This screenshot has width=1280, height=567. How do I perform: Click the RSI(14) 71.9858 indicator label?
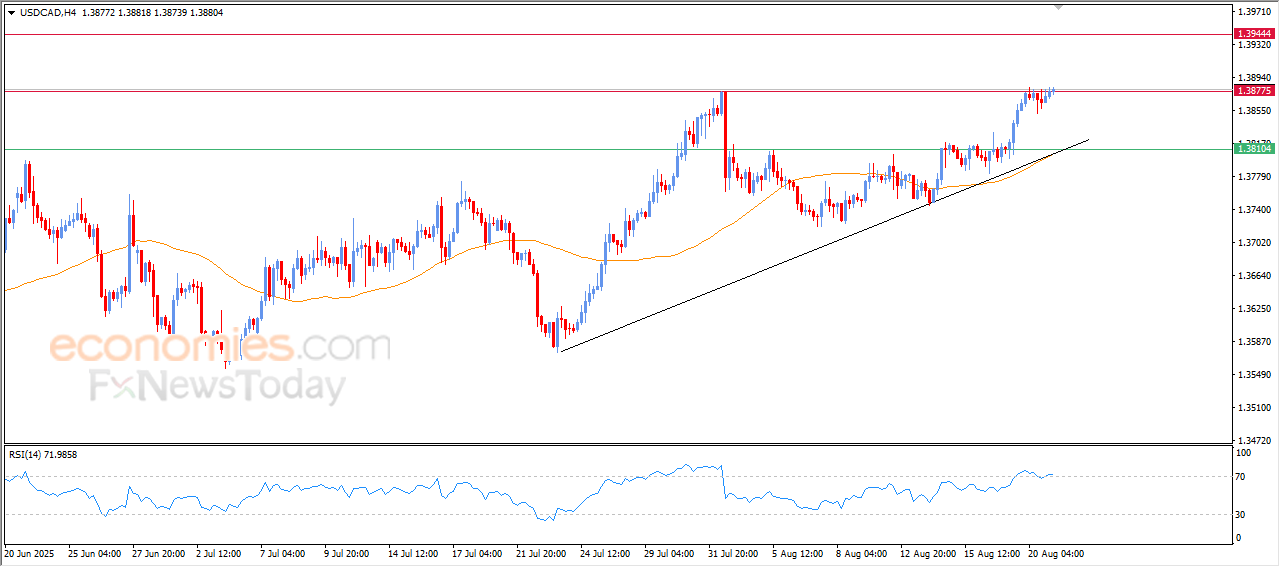click(x=43, y=455)
